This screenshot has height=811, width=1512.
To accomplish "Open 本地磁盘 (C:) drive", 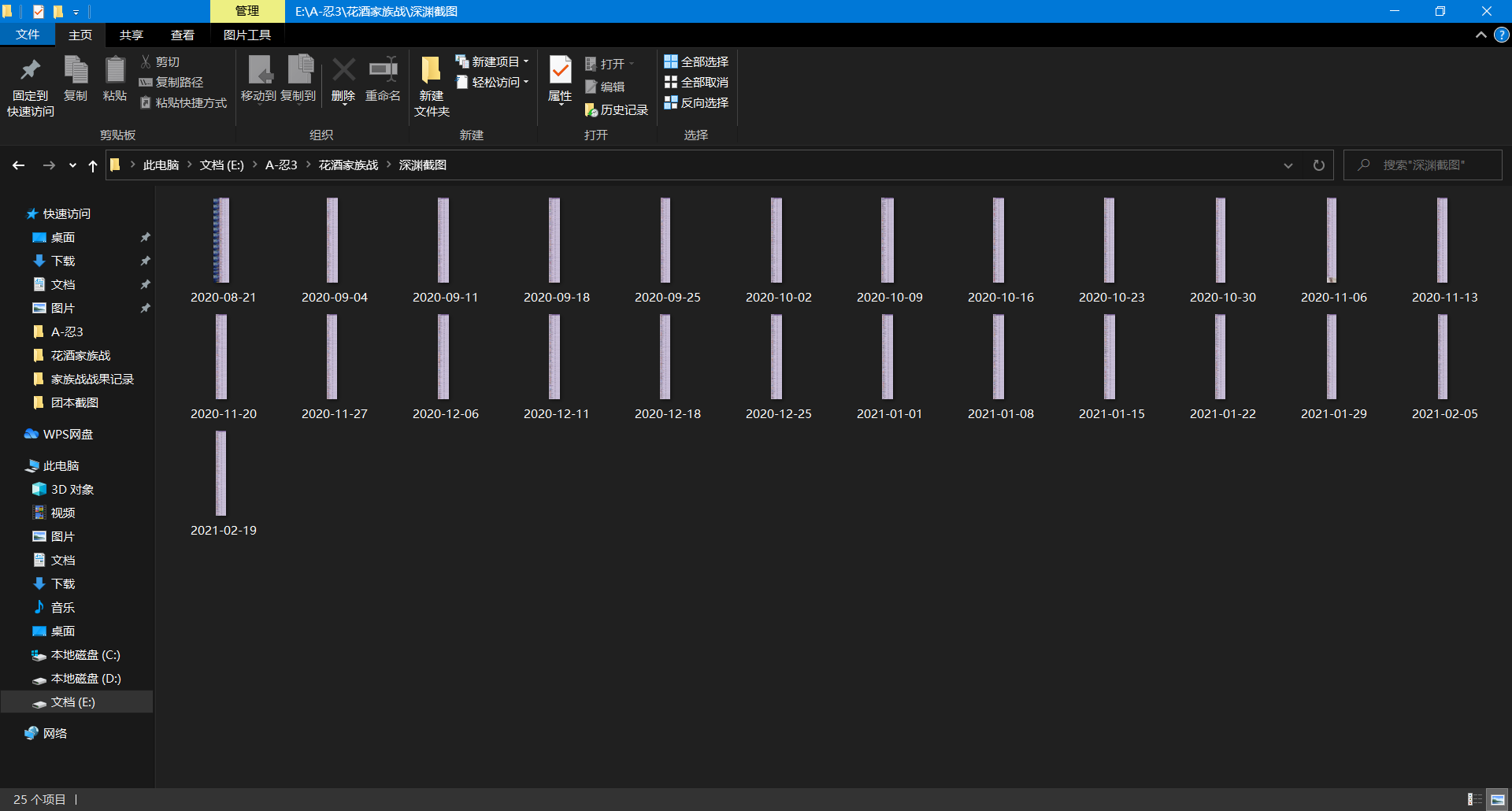I will [85, 655].
